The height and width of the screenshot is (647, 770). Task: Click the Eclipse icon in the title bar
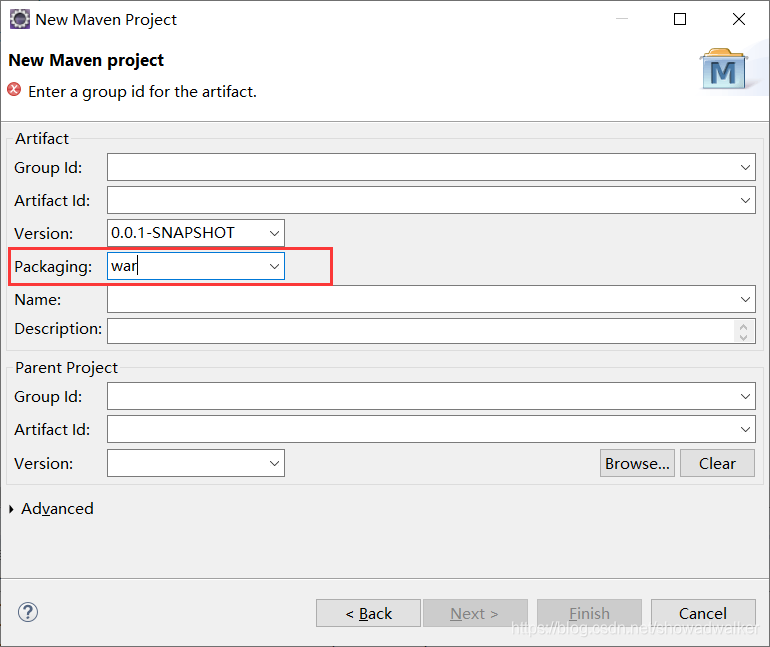pyautogui.click(x=20, y=20)
